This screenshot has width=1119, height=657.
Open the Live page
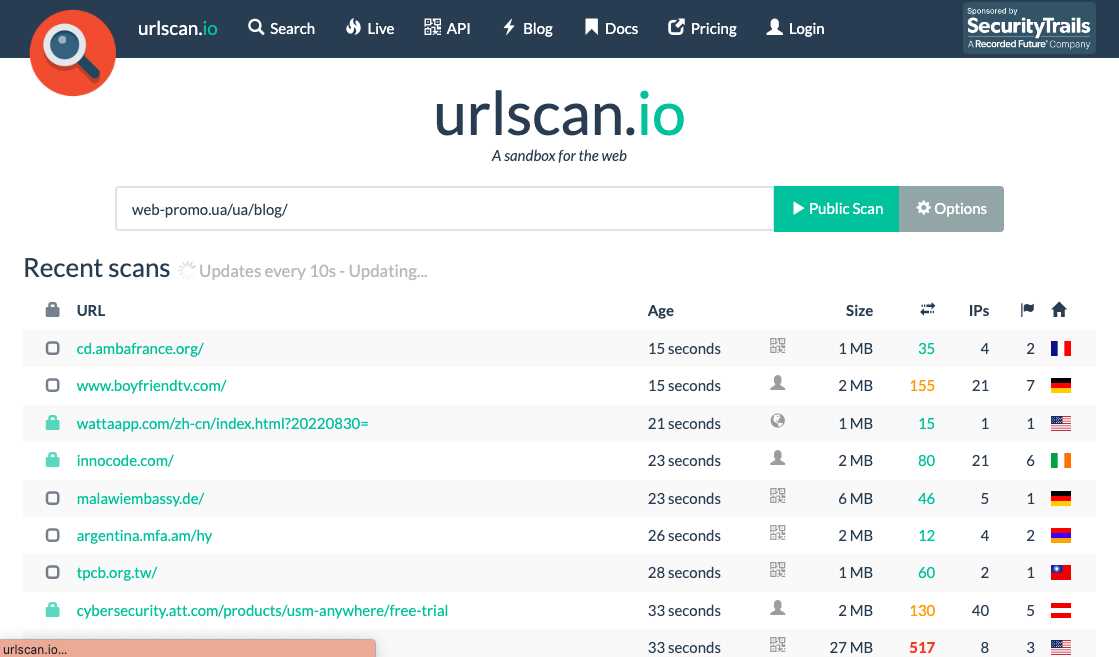[370, 29]
